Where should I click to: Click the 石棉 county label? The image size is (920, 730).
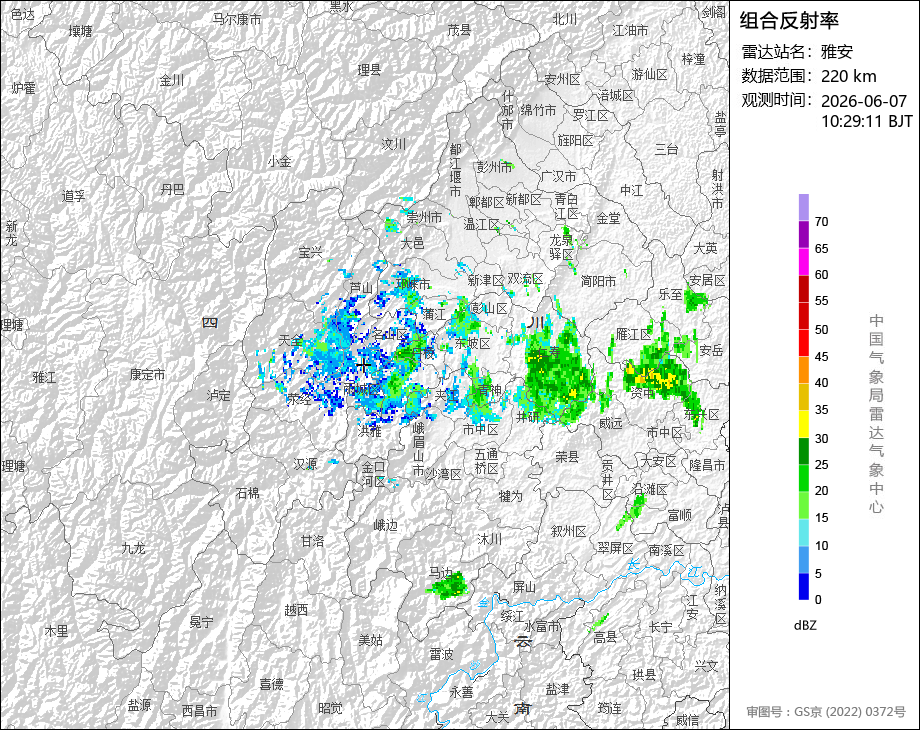248,493
